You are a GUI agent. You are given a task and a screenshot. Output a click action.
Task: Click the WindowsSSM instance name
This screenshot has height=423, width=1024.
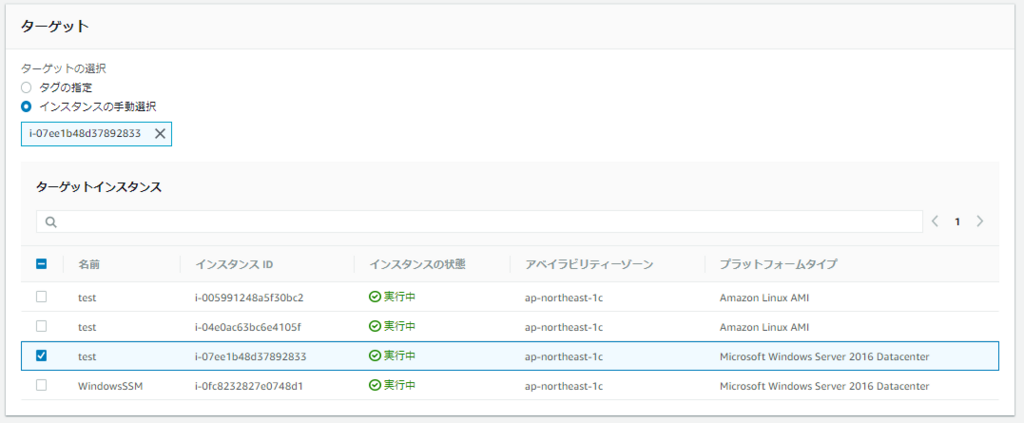pos(110,386)
